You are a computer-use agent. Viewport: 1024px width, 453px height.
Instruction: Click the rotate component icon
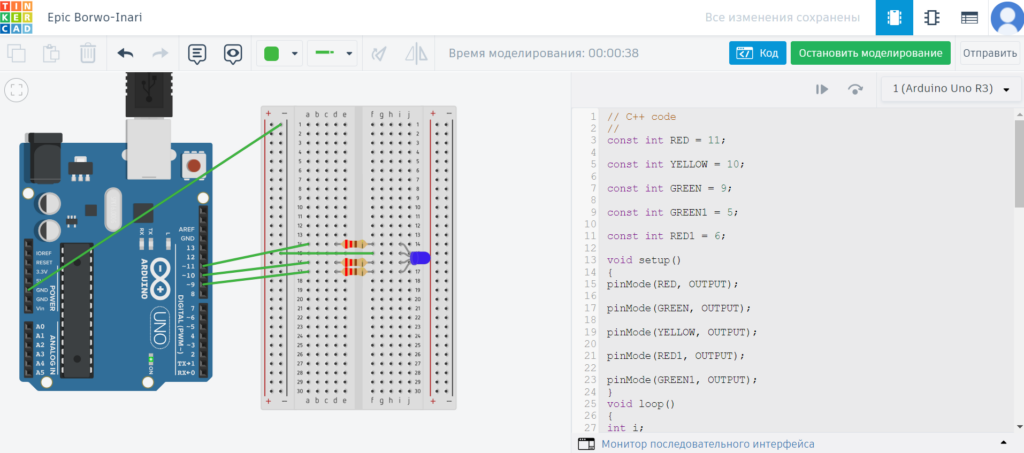coord(377,54)
